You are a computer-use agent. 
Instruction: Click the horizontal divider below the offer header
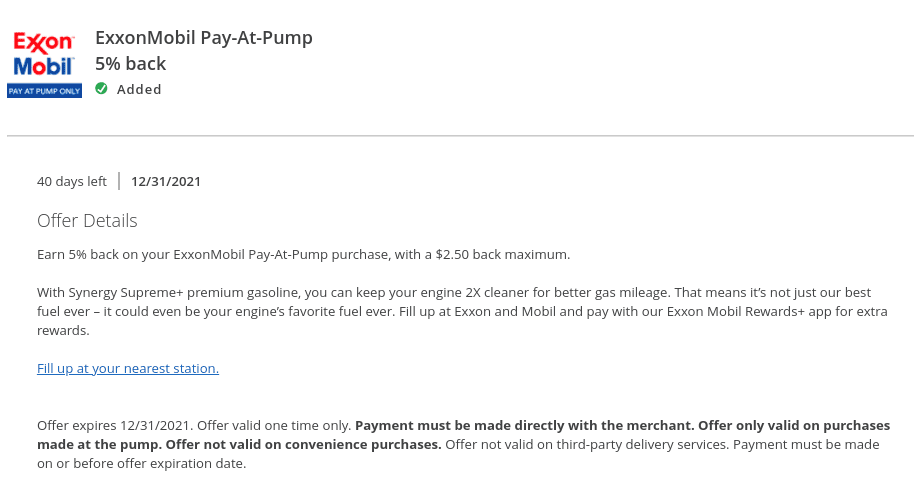tap(460, 136)
